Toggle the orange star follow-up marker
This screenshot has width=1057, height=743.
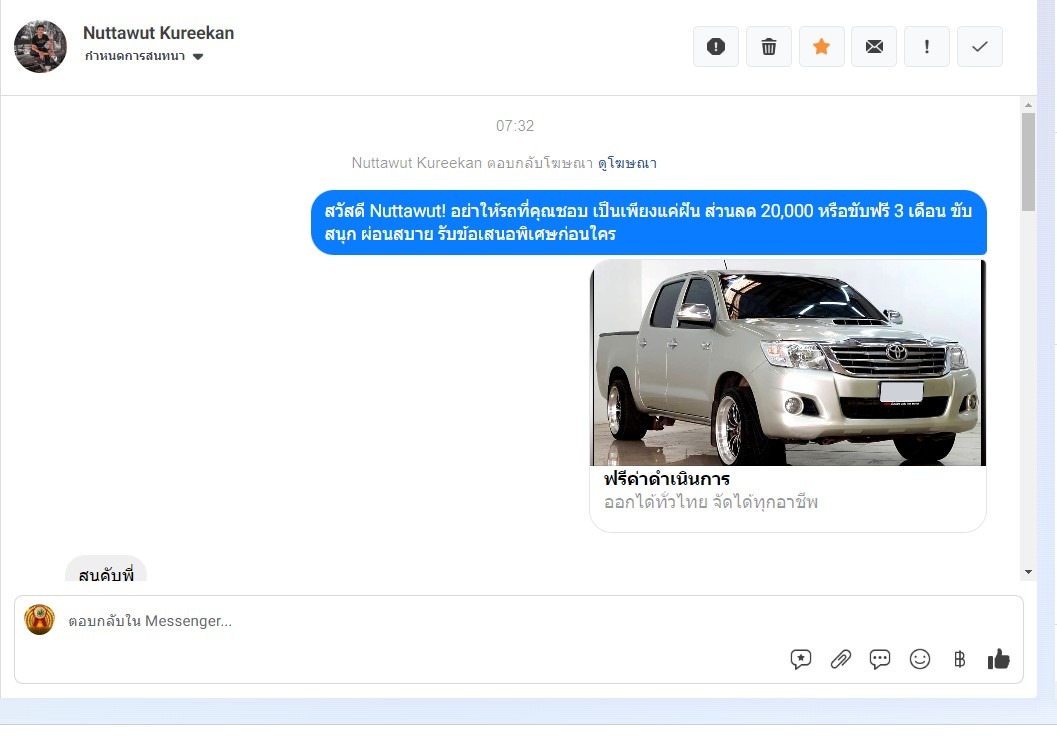tap(821, 47)
